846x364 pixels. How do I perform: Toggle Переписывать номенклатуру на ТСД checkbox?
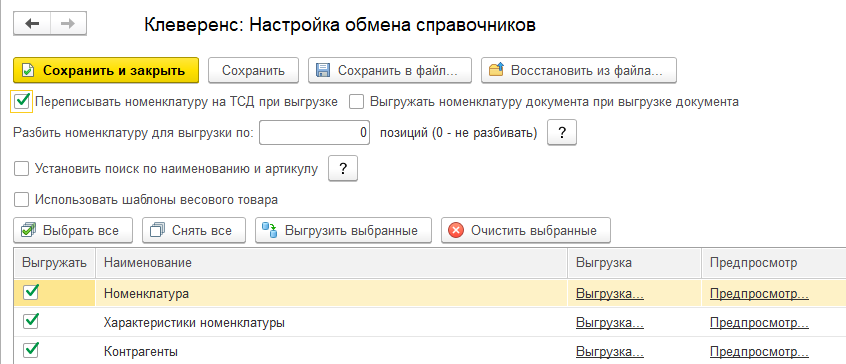pos(22,101)
